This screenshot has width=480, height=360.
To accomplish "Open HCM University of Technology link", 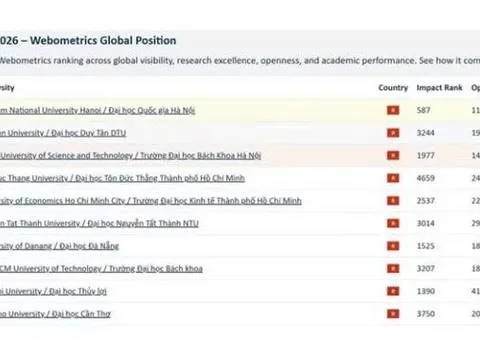I will [101, 269].
